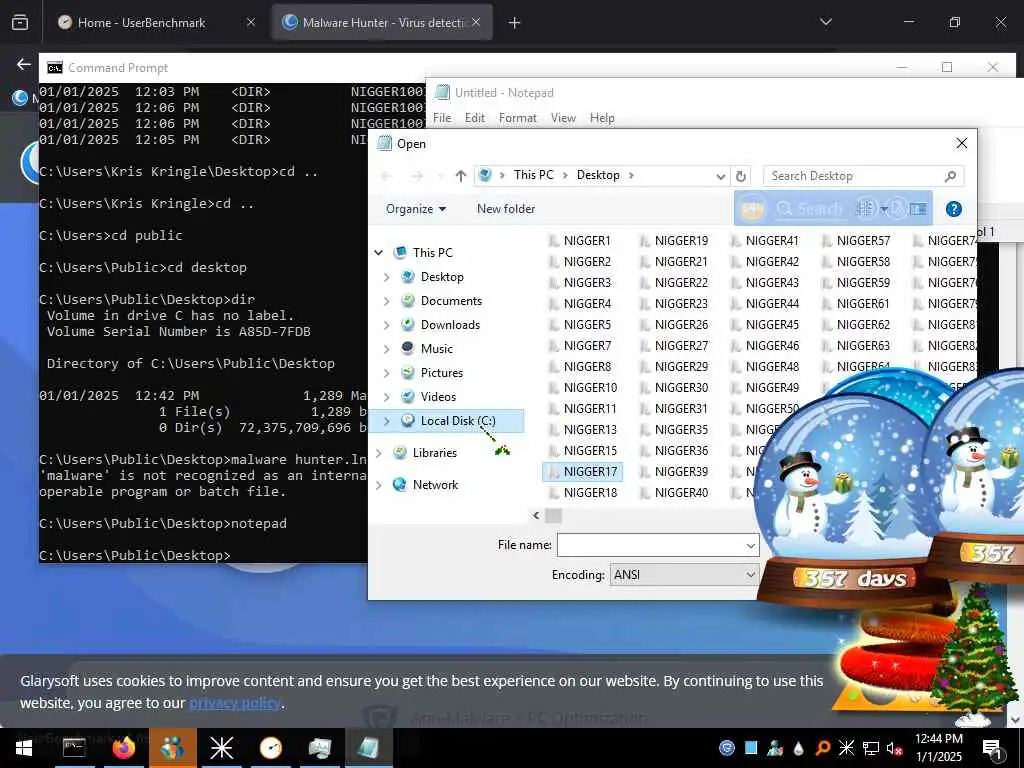Open the Encoding ANSI dropdown
This screenshot has height=768, width=1024.
pos(684,575)
